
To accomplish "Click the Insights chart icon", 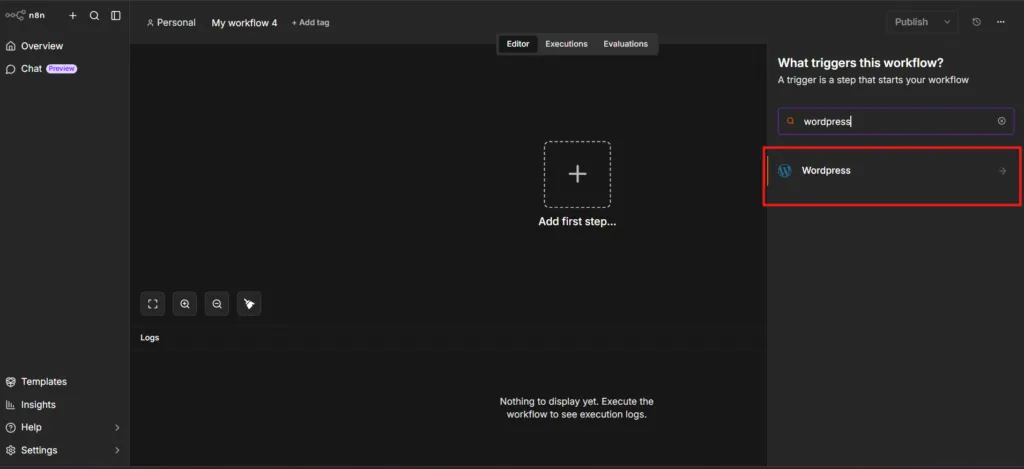I will coord(10,404).
